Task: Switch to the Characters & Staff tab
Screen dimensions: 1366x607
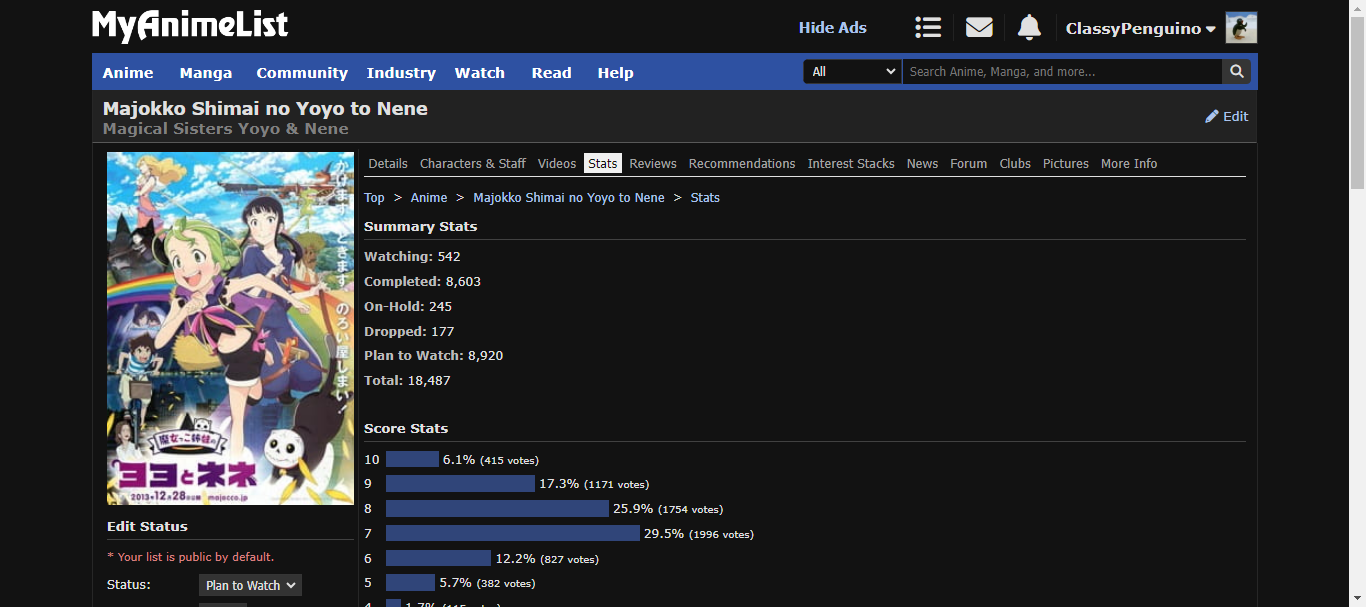Action: pyautogui.click(x=473, y=163)
